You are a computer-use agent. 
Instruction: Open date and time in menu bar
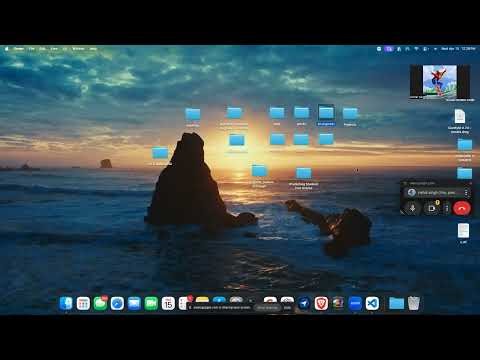click(458, 49)
